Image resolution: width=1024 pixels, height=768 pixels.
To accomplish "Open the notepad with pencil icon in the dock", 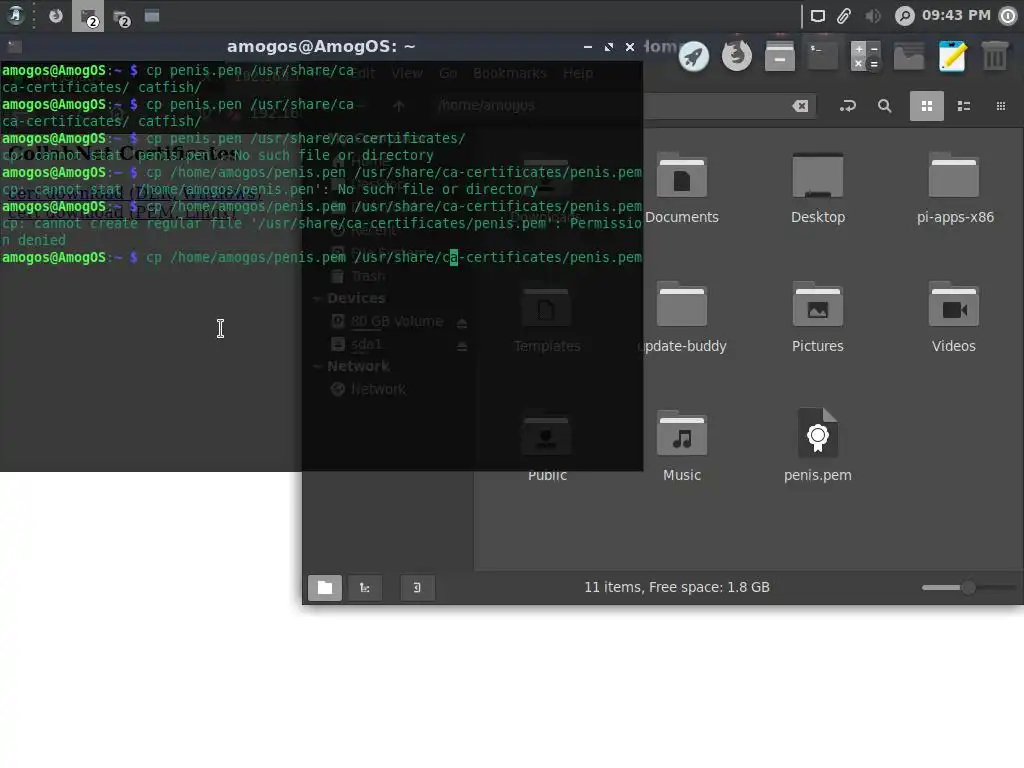I will (x=952, y=56).
